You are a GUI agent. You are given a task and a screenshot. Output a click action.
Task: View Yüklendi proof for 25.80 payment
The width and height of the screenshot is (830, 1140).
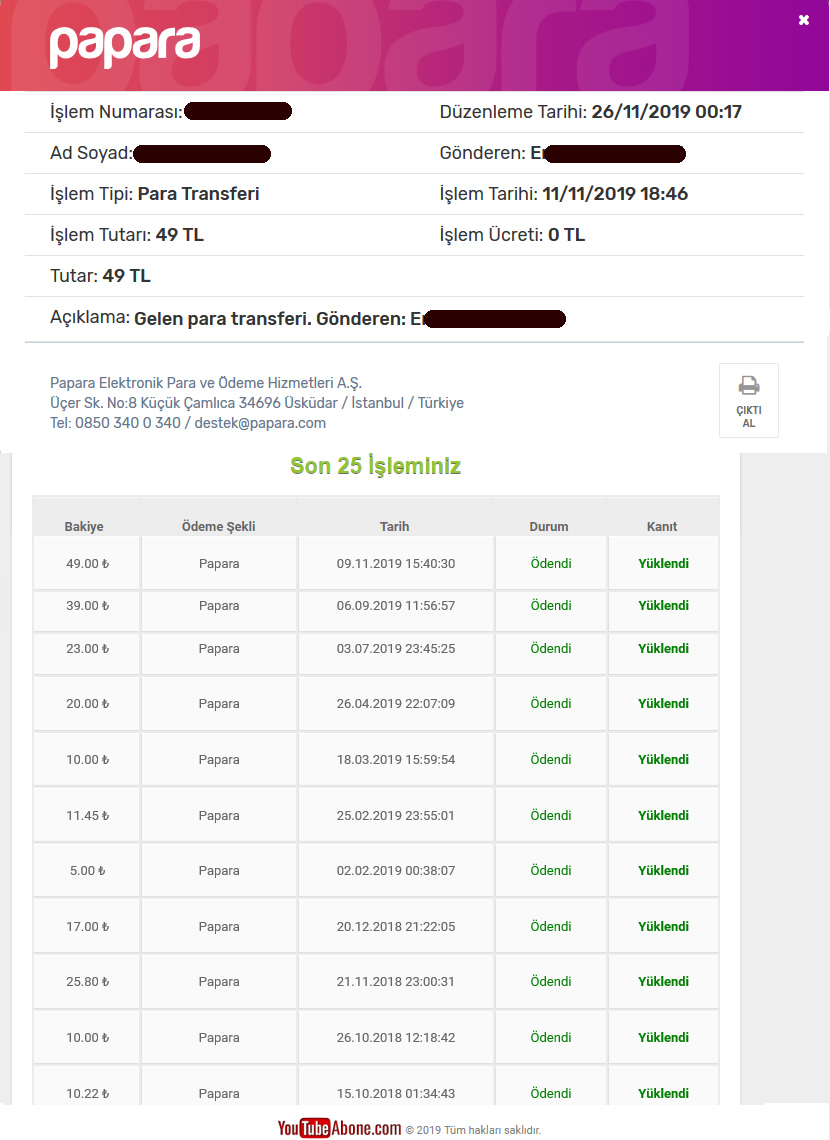click(663, 982)
